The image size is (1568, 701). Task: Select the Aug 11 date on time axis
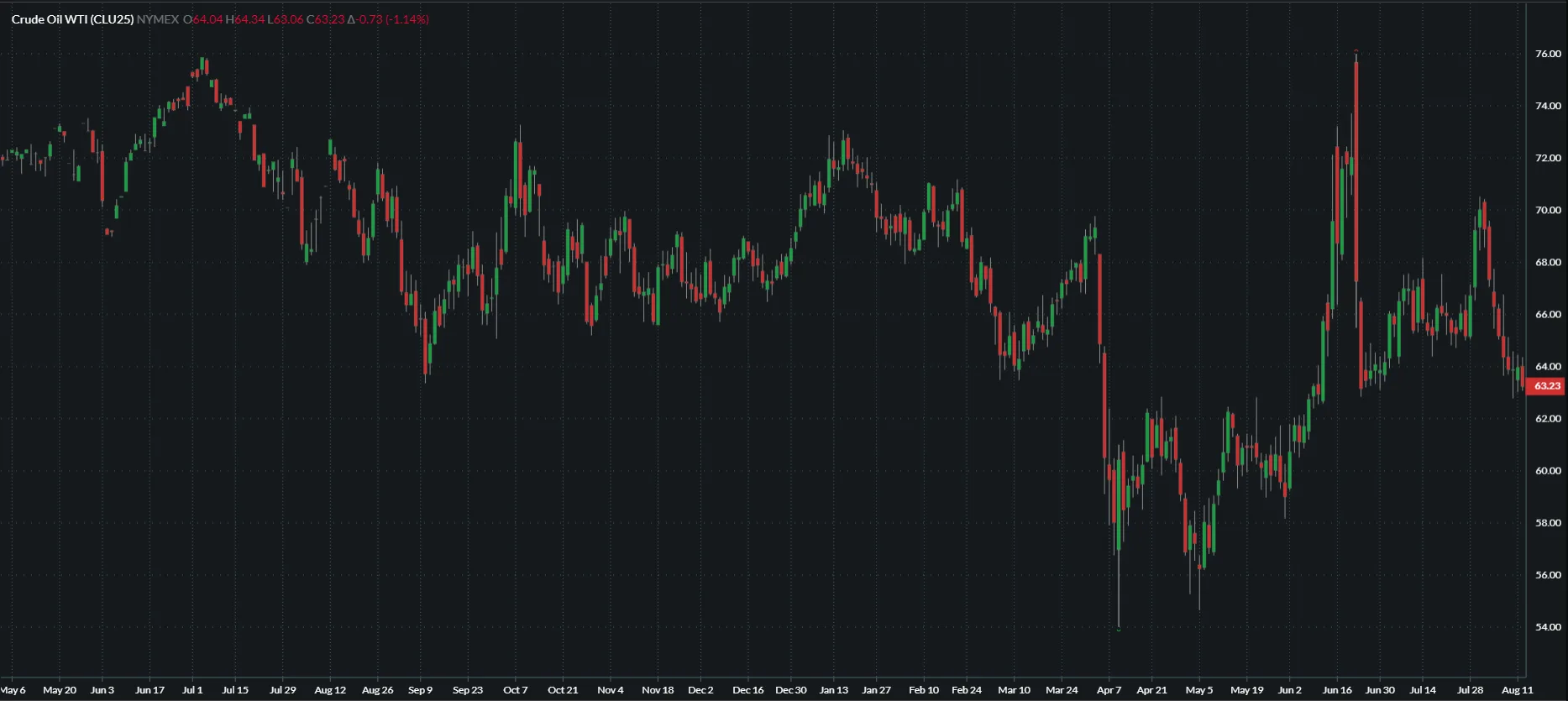click(x=1517, y=690)
